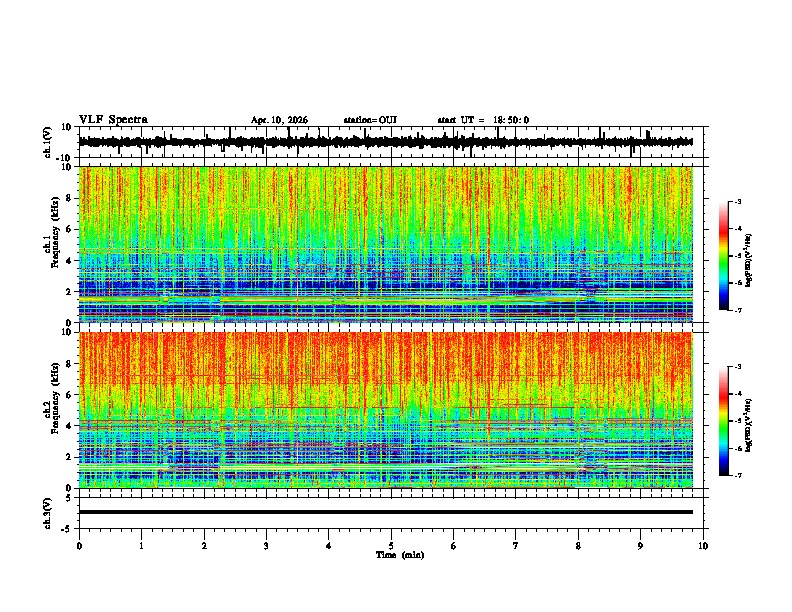
Task: Click the "-3" tick on ch.2 color bar
Action: [x=737, y=367]
